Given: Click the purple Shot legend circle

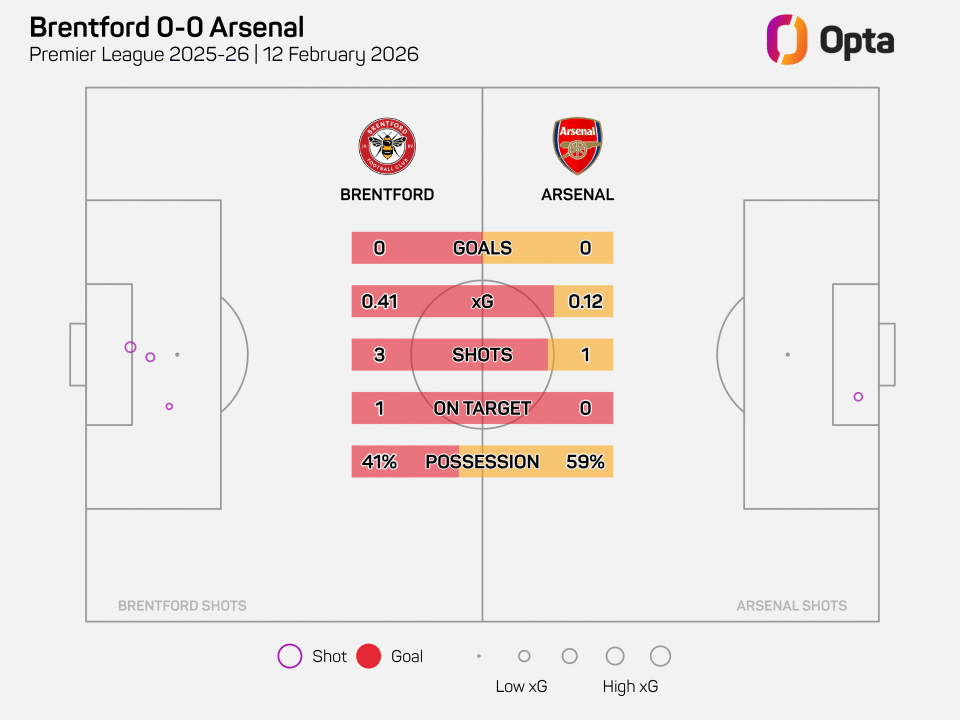Looking at the screenshot, I should pyautogui.click(x=289, y=656).
